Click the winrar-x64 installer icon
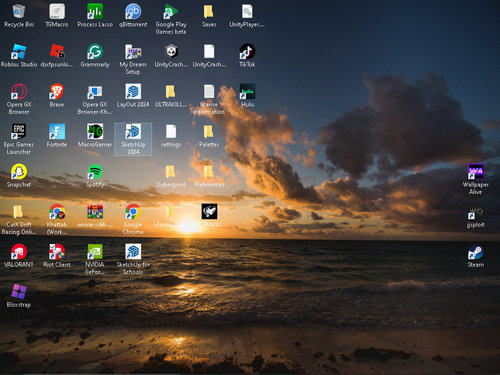500x375 pixels. click(95, 212)
